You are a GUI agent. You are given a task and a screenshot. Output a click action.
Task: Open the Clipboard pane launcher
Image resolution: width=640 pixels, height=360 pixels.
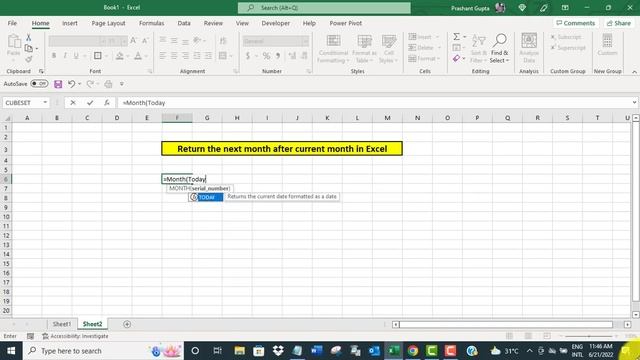[41, 71]
